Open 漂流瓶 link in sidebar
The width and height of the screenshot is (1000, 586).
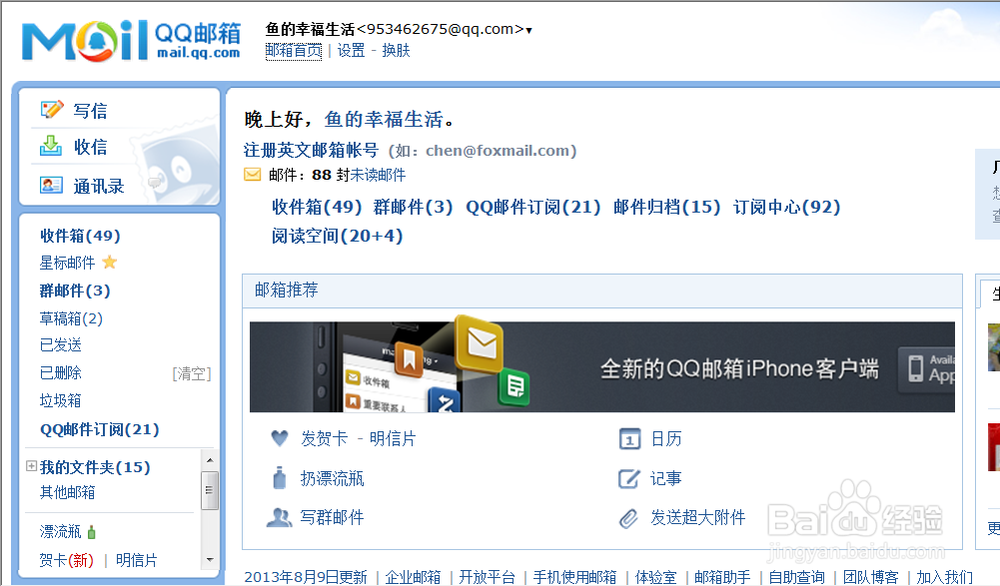[61, 532]
